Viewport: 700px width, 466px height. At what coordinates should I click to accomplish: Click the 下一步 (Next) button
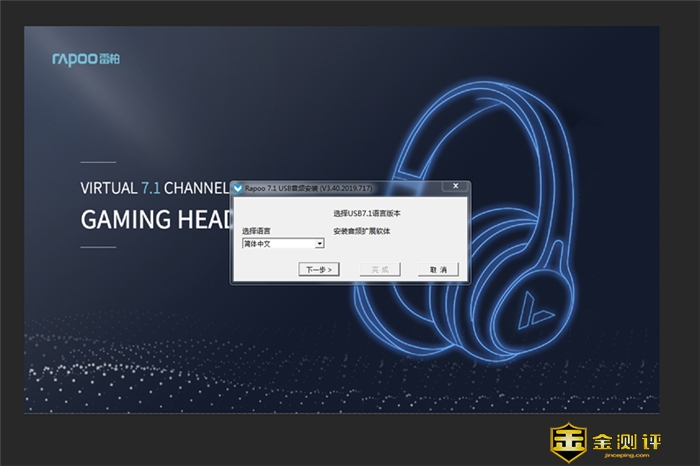[319, 269]
